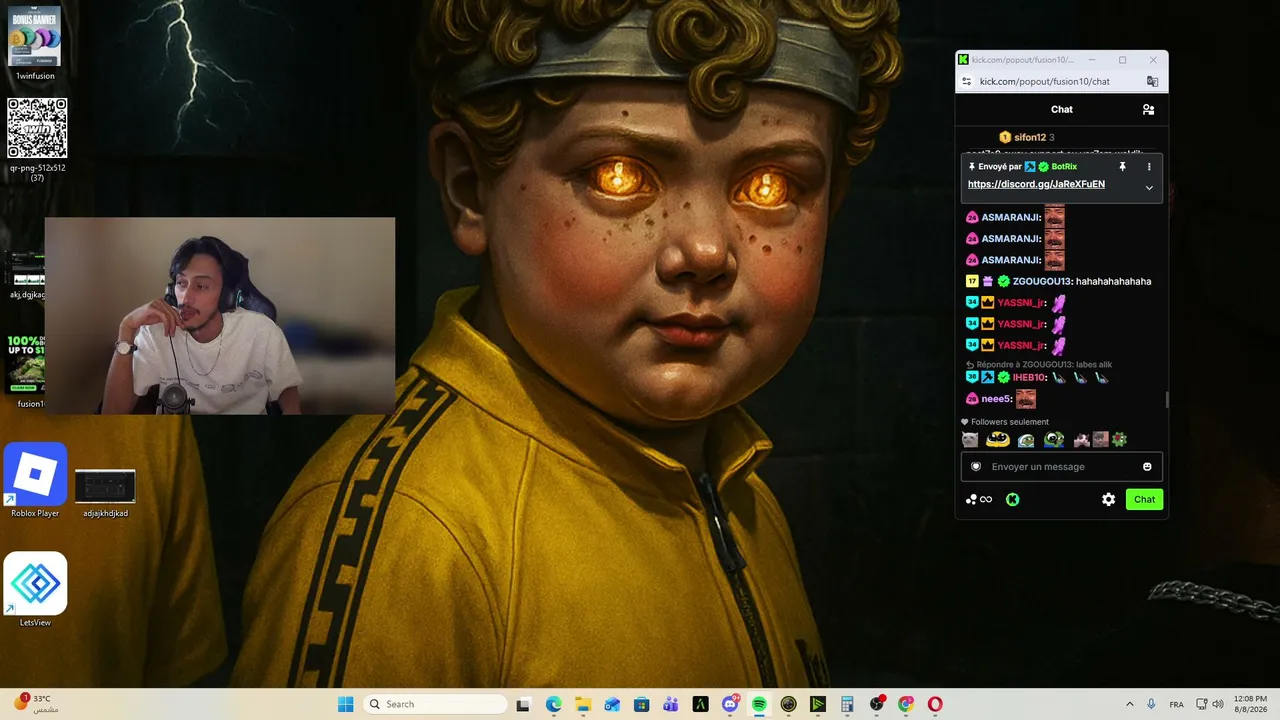
Task: Click the chat scrollbar
Action: pyautogui.click(x=1166, y=400)
